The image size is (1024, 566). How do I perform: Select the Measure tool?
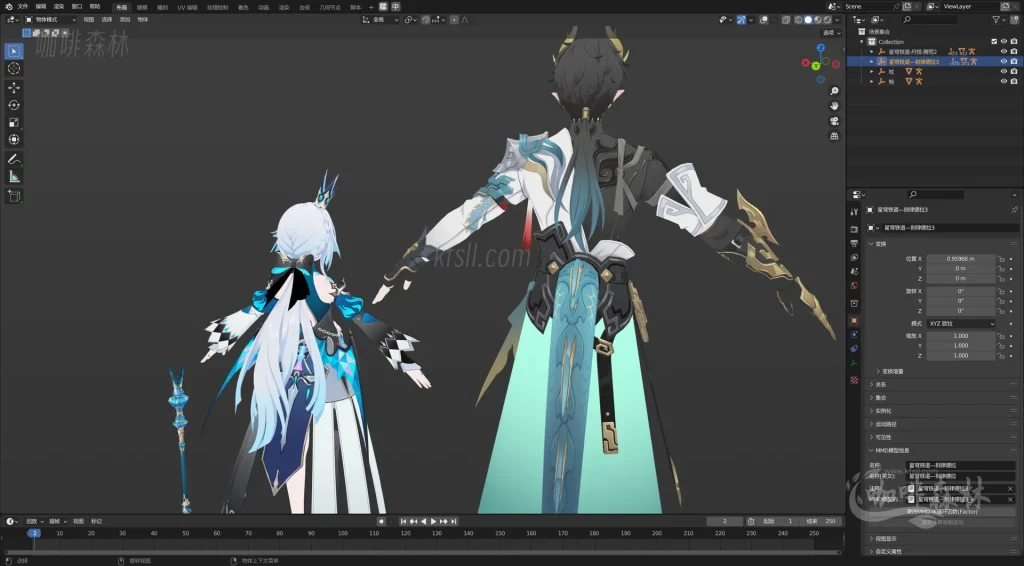coord(14,177)
